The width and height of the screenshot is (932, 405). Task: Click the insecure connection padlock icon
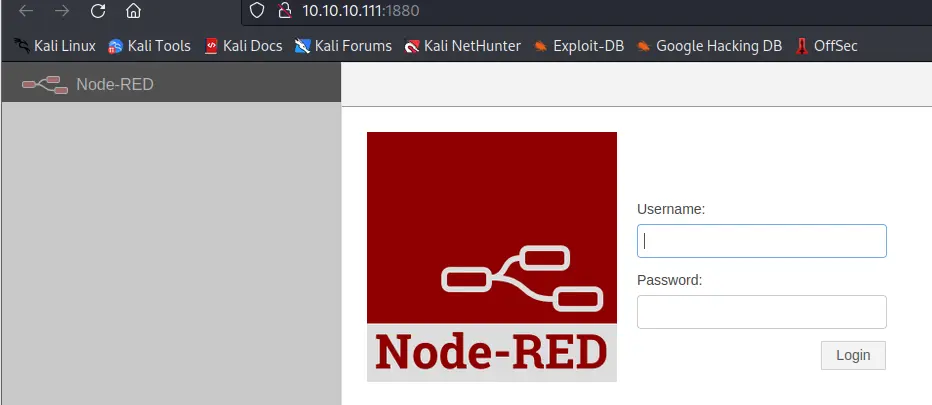(285, 10)
